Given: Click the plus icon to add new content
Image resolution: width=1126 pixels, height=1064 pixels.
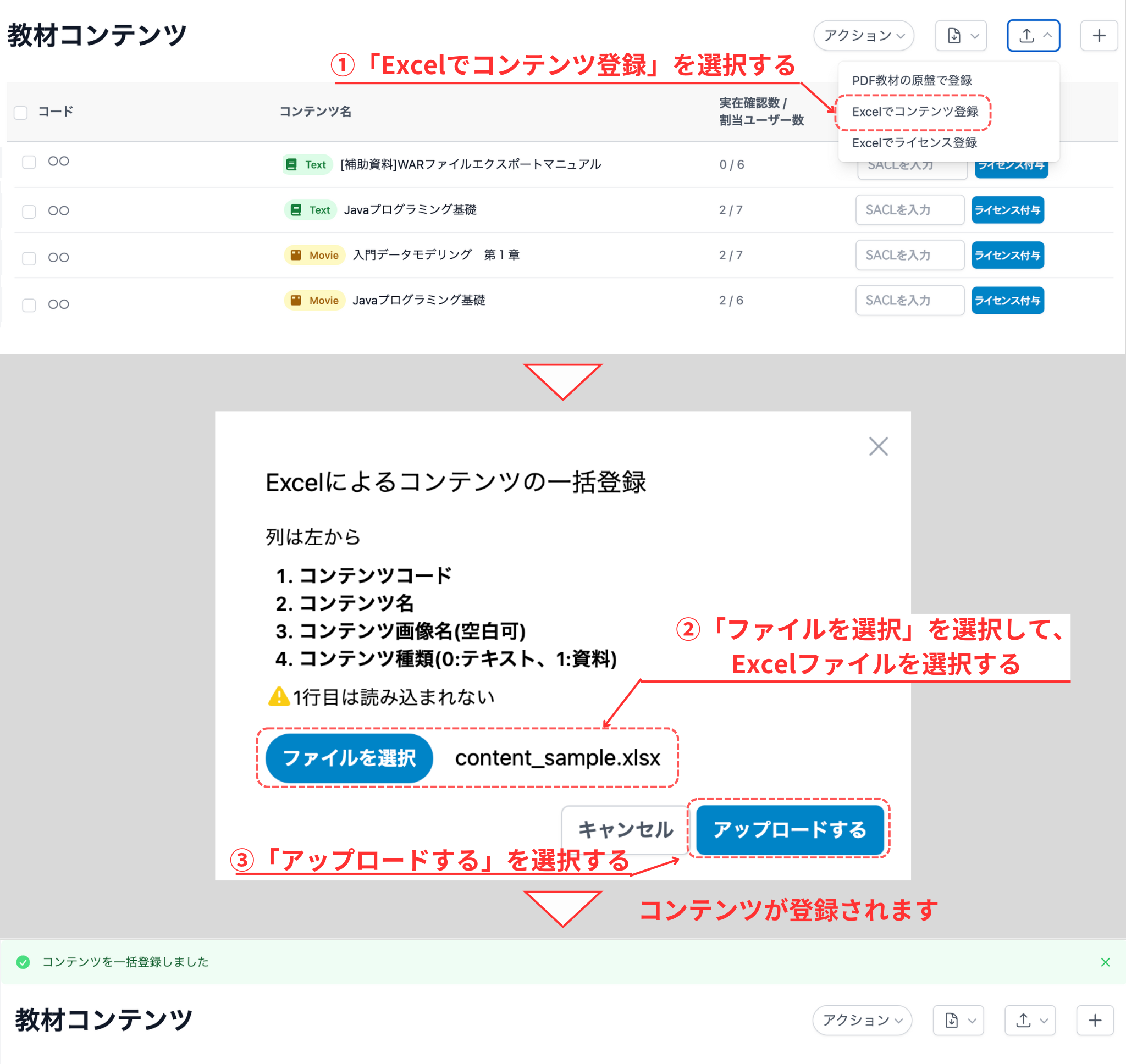Looking at the screenshot, I should tap(1099, 35).
